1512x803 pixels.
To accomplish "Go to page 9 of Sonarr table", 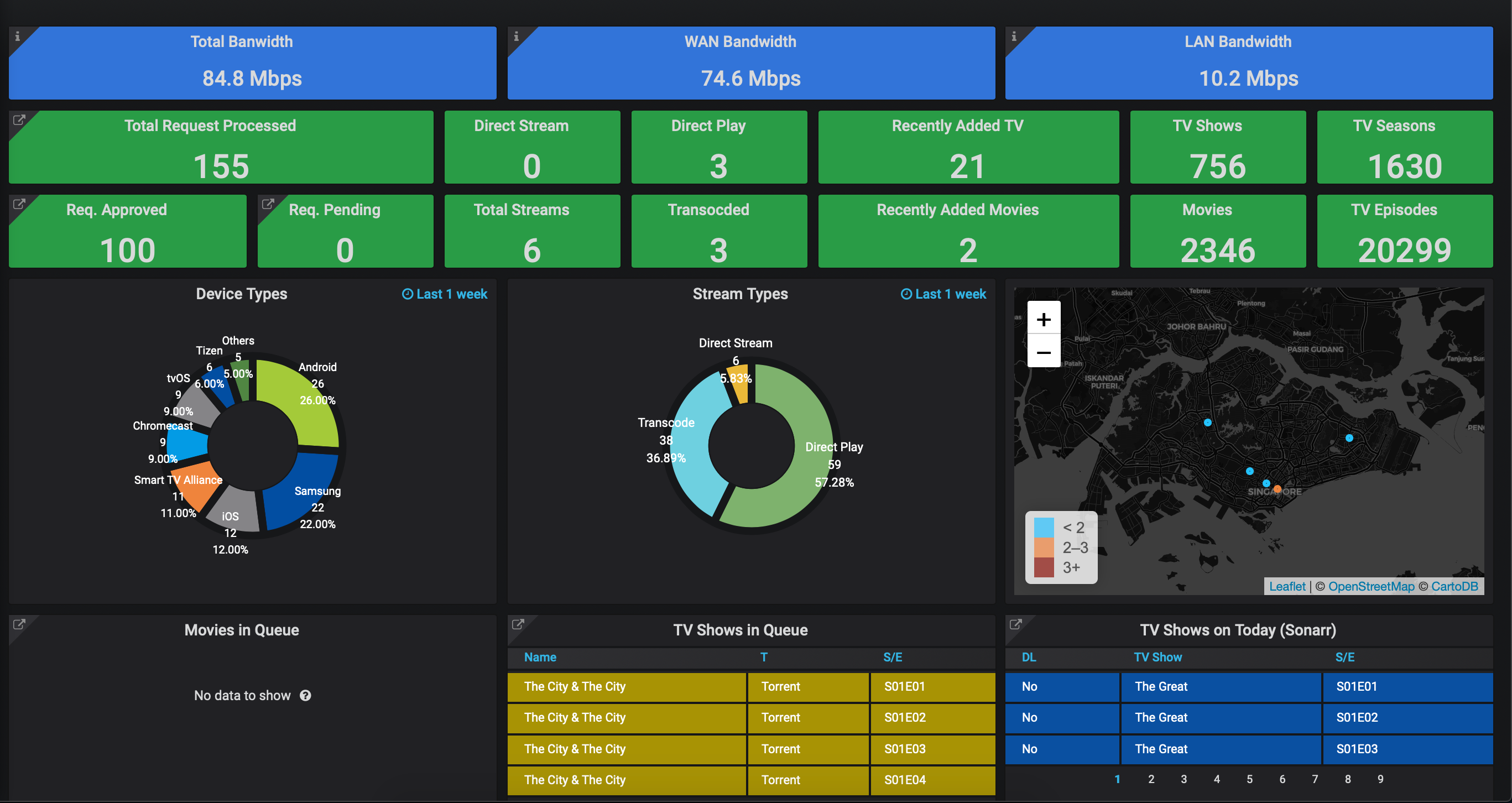I will pos(1380,779).
